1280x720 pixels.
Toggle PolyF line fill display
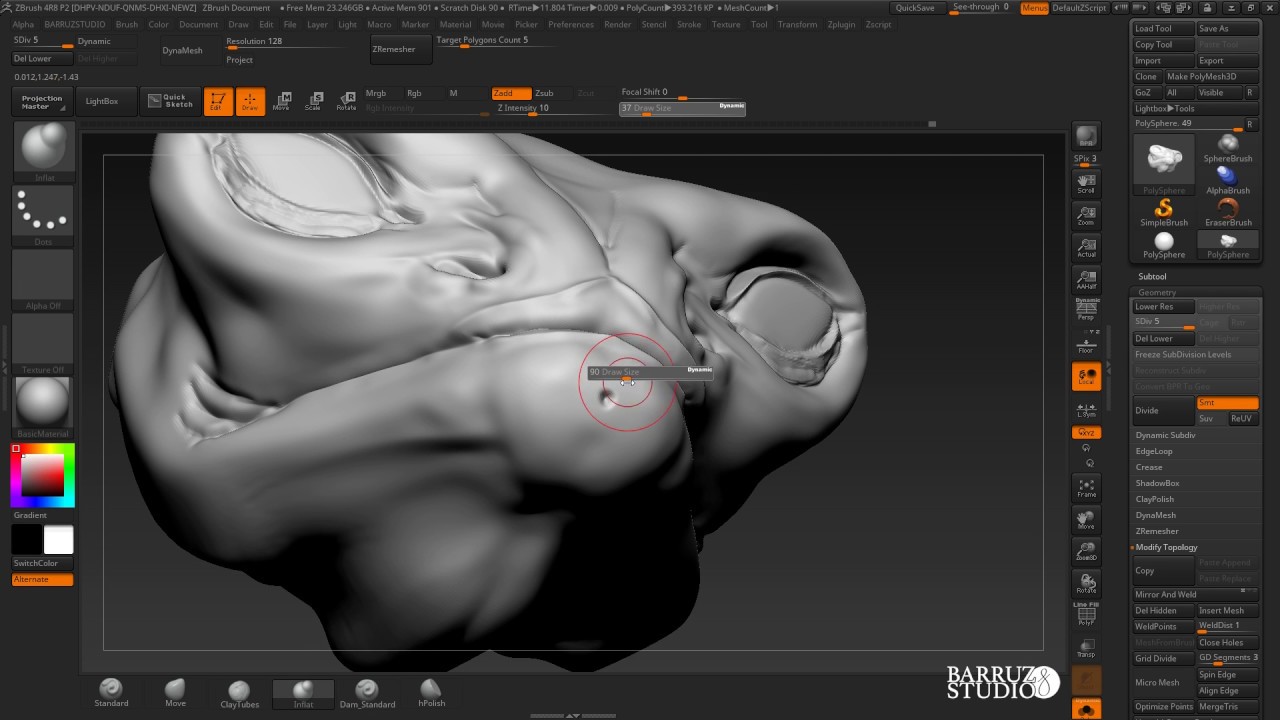[x=1086, y=614]
